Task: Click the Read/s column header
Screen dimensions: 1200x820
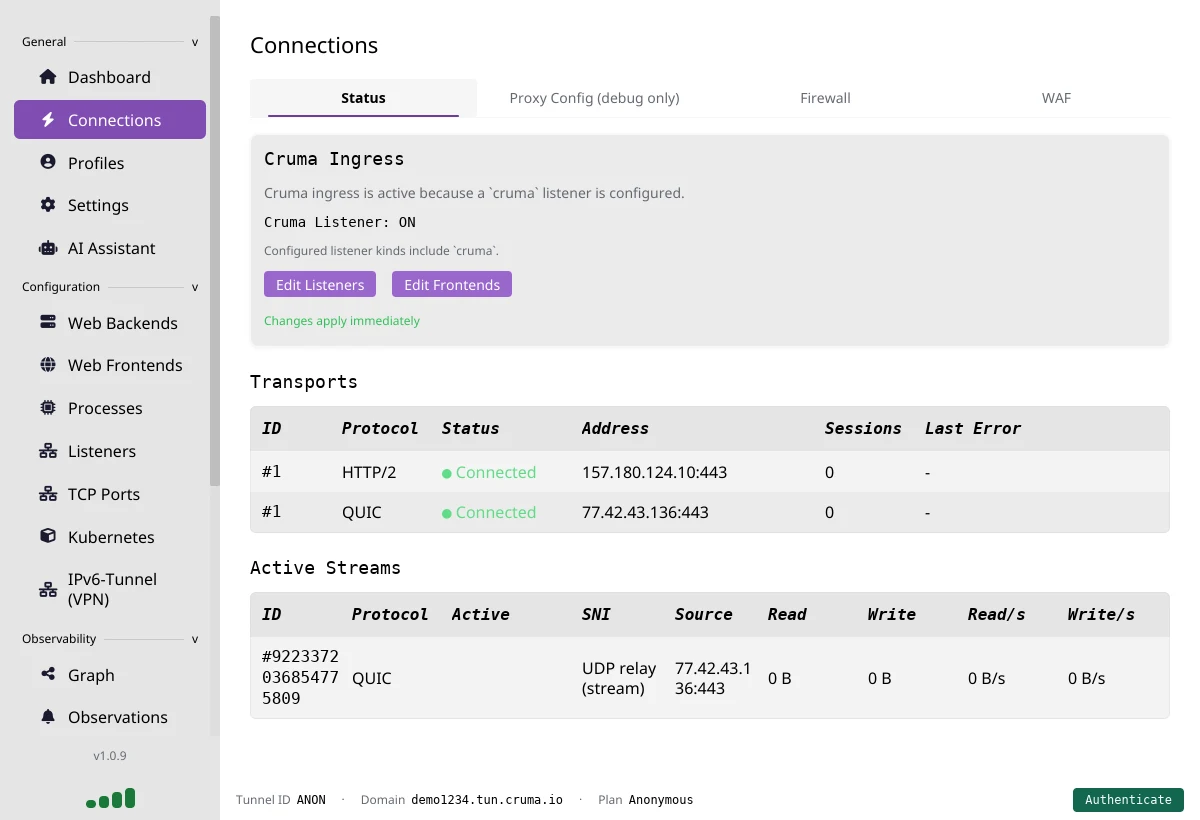Action: 997,614
